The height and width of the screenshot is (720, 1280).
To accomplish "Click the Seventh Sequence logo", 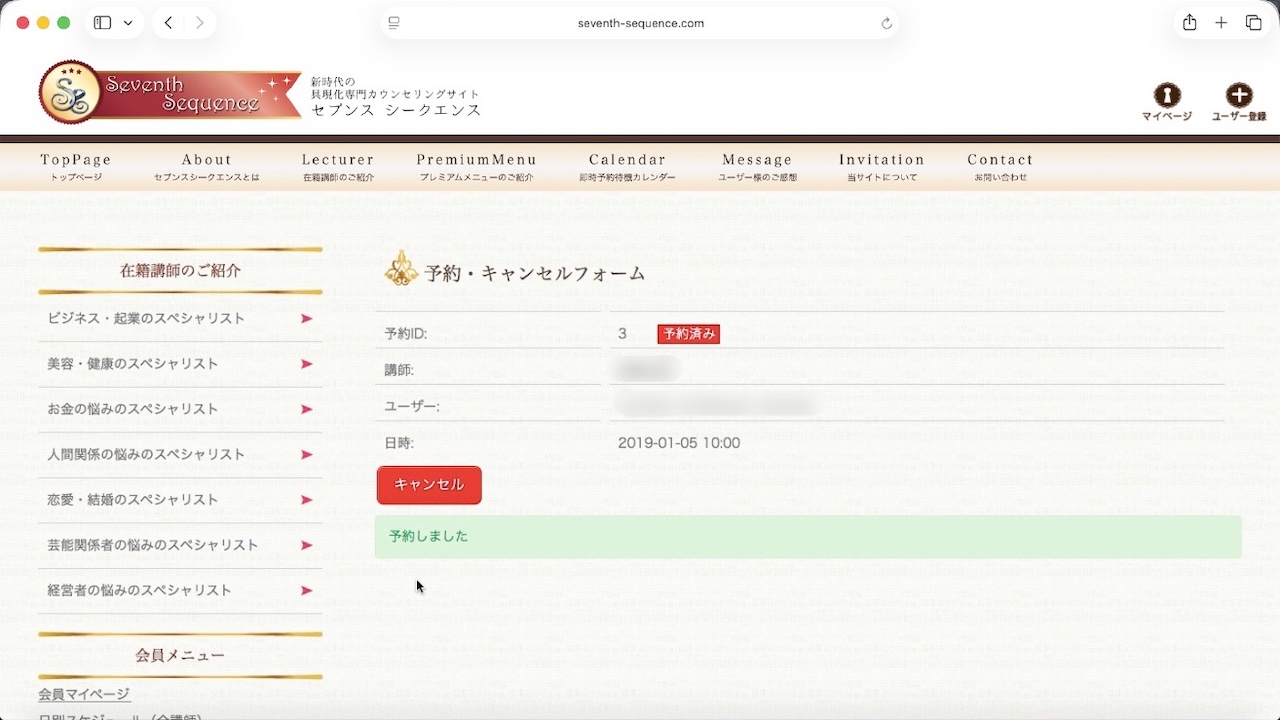I will point(170,93).
